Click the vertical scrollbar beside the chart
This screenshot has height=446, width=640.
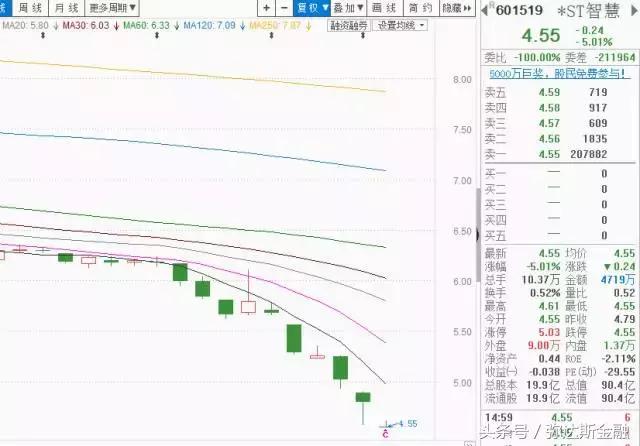(478, 235)
